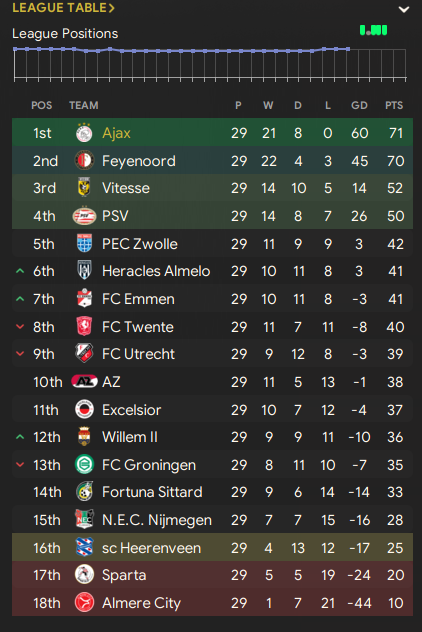Click last point on League Positions graph
Image resolution: width=422 pixels, height=632 pixels.
(x=348, y=49)
